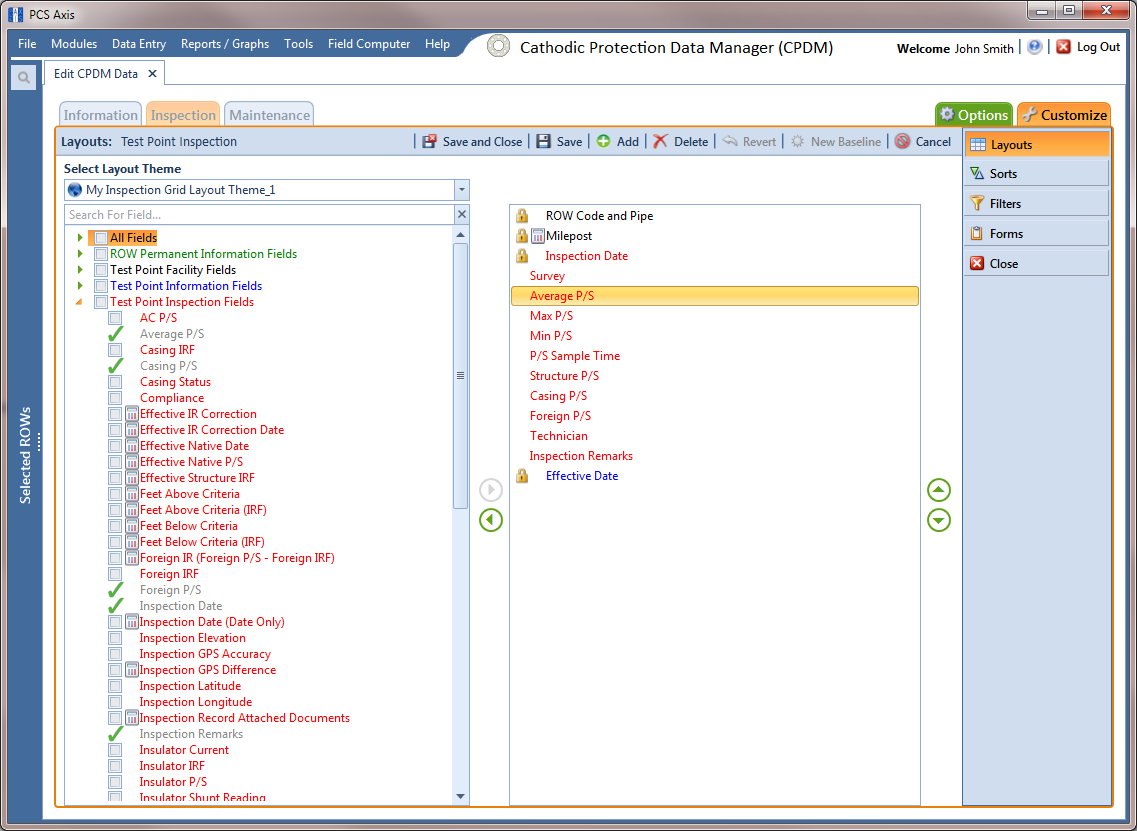Switch to the Information tab
The image size is (1137, 831).
pos(100,115)
